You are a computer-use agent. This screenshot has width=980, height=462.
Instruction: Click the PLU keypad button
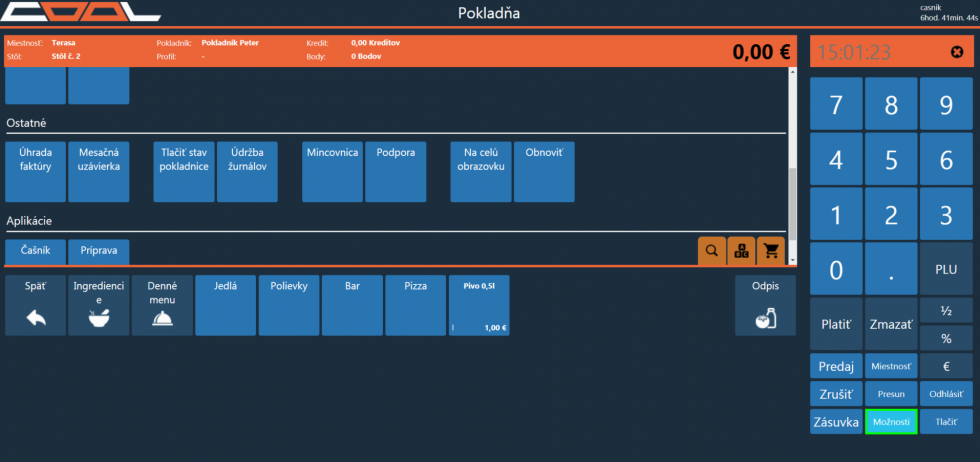[x=946, y=269]
